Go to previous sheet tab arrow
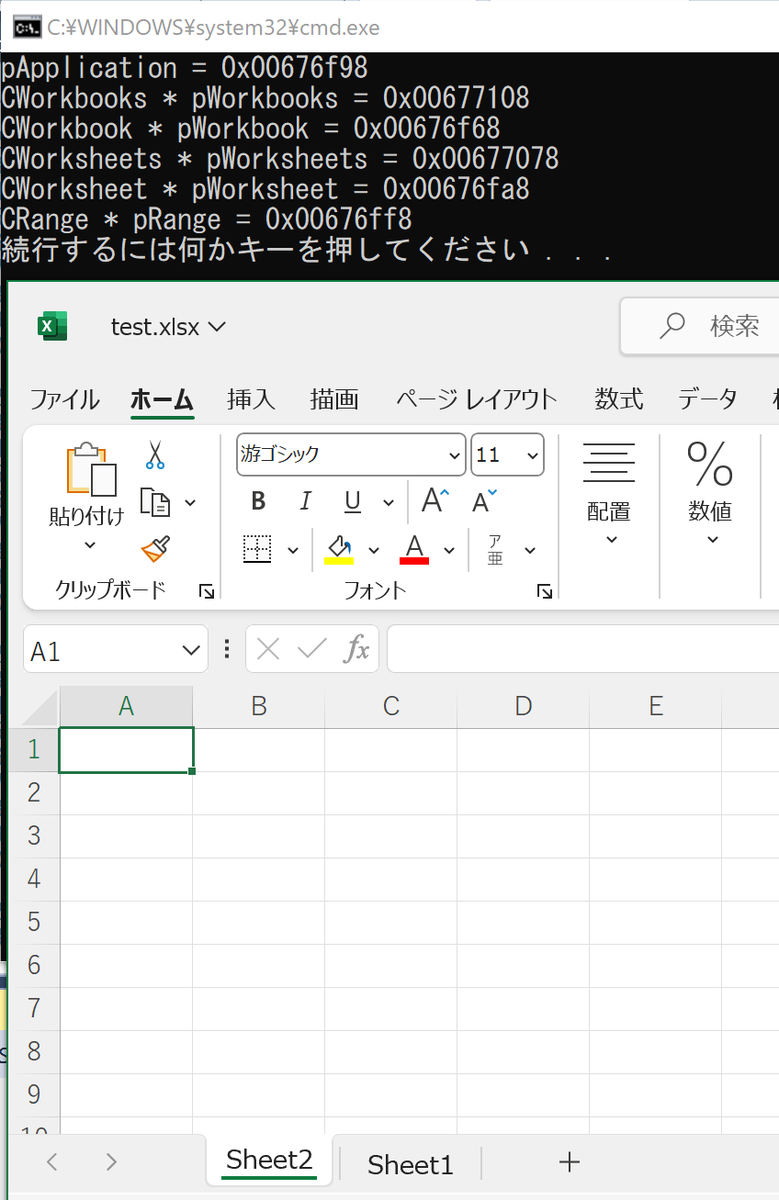The image size is (779, 1200). 52,1161
